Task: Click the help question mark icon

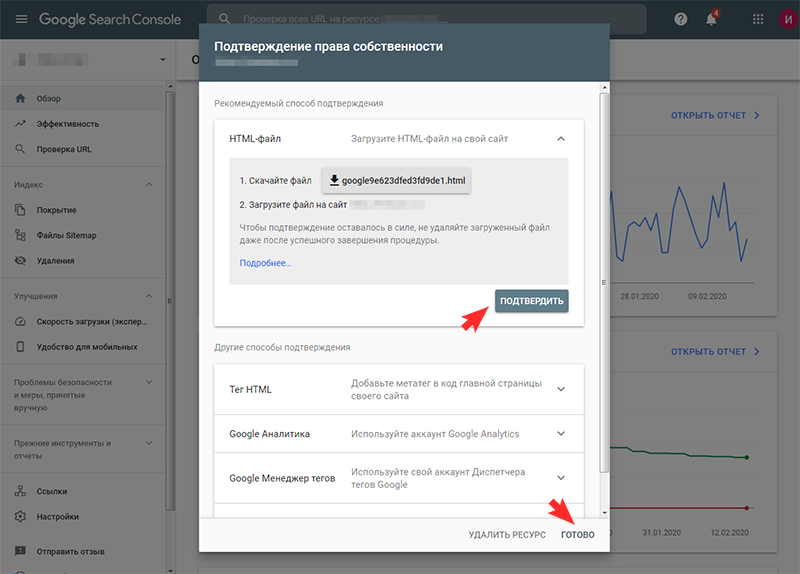Action: tap(681, 19)
